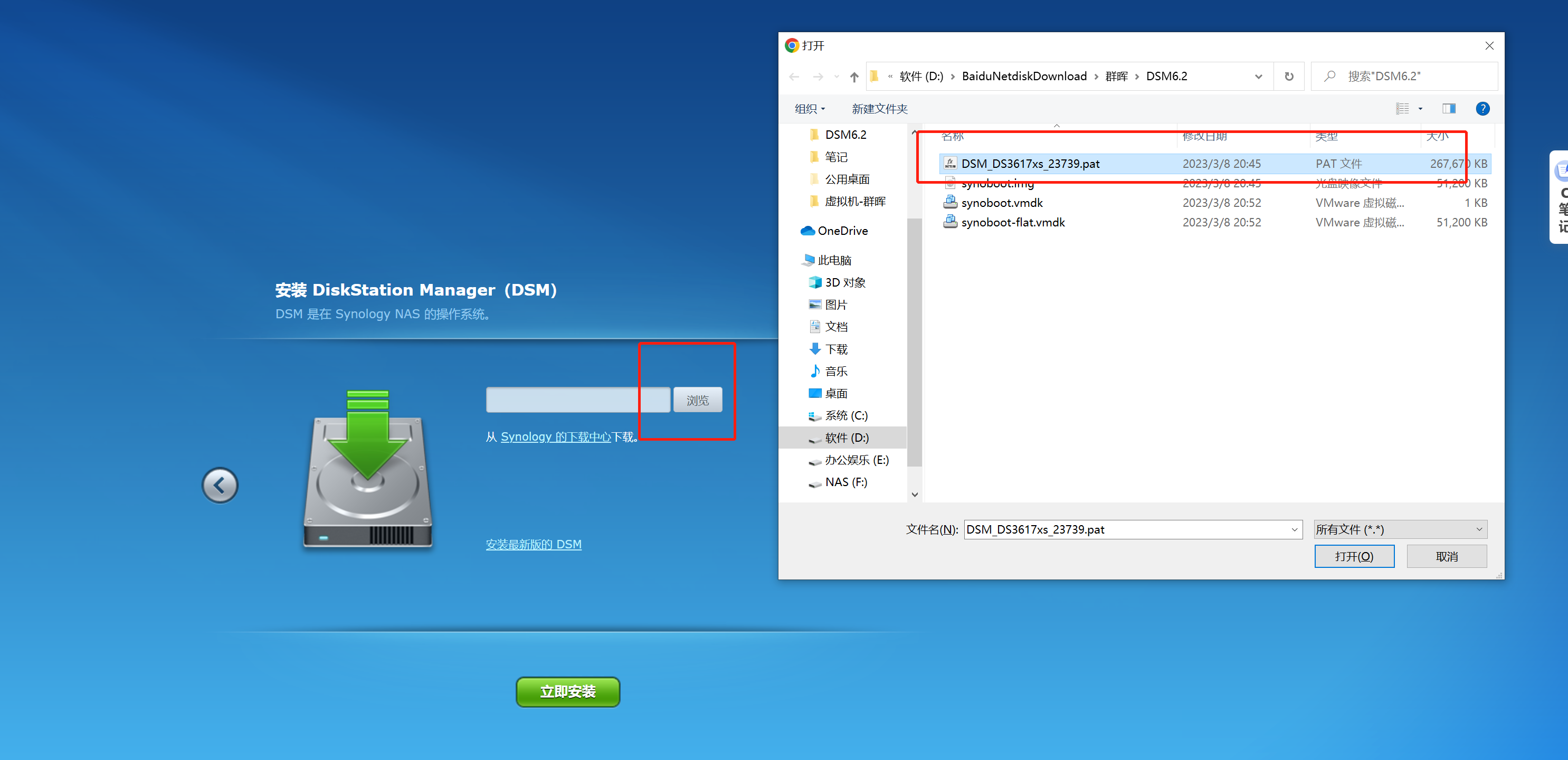This screenshot has height=760, width=1568.
Task: Select the DSM_DS3617xs_23739.pat file
Action: [1030, 164]
